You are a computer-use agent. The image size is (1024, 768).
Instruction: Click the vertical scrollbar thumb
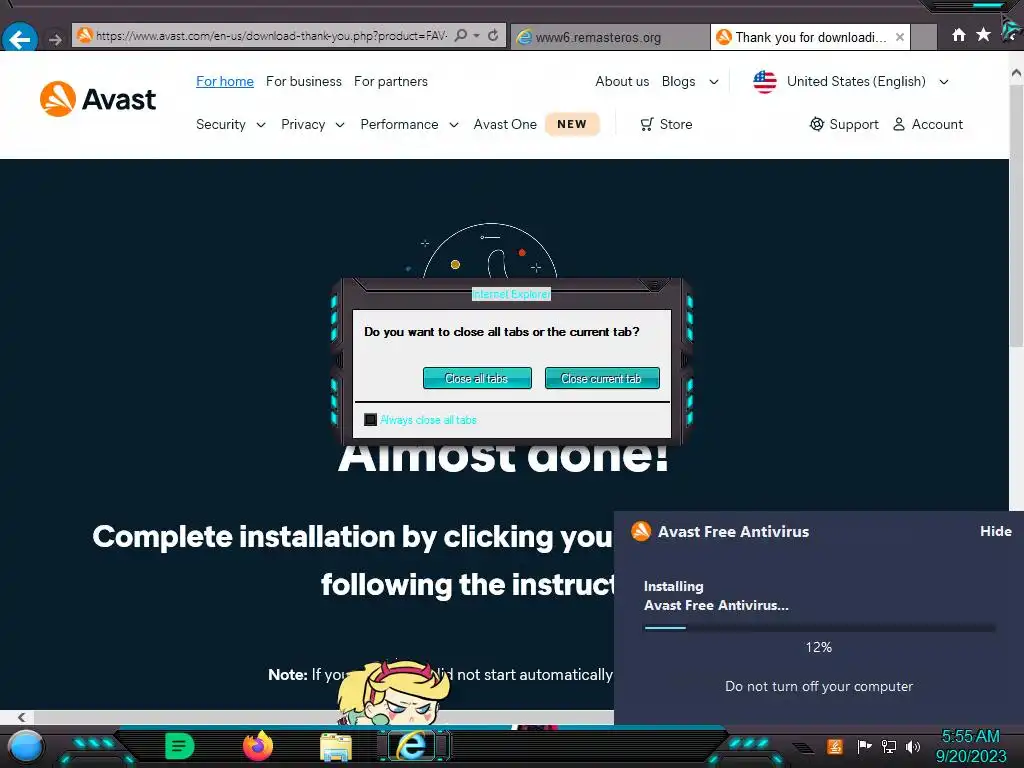coord(1016,216)
